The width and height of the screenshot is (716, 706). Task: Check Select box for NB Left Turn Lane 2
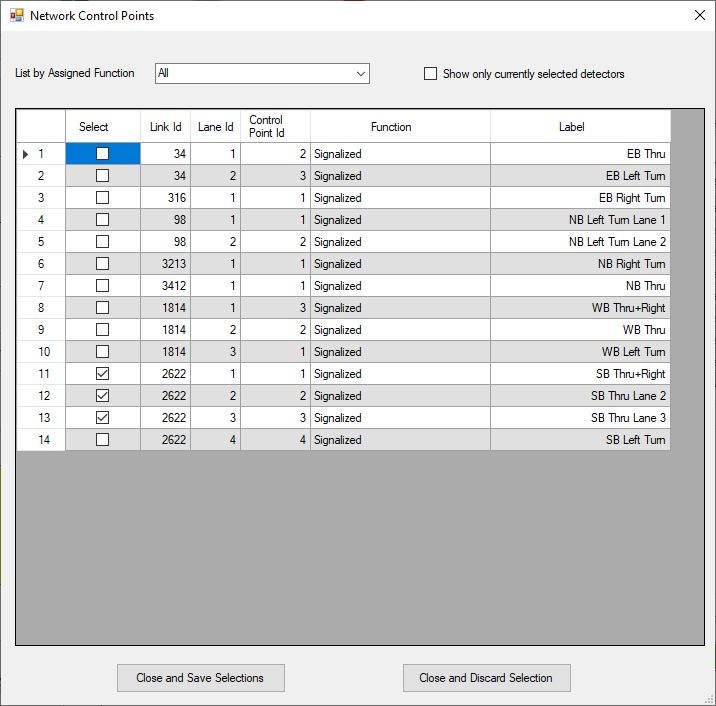tap(102, 242)
